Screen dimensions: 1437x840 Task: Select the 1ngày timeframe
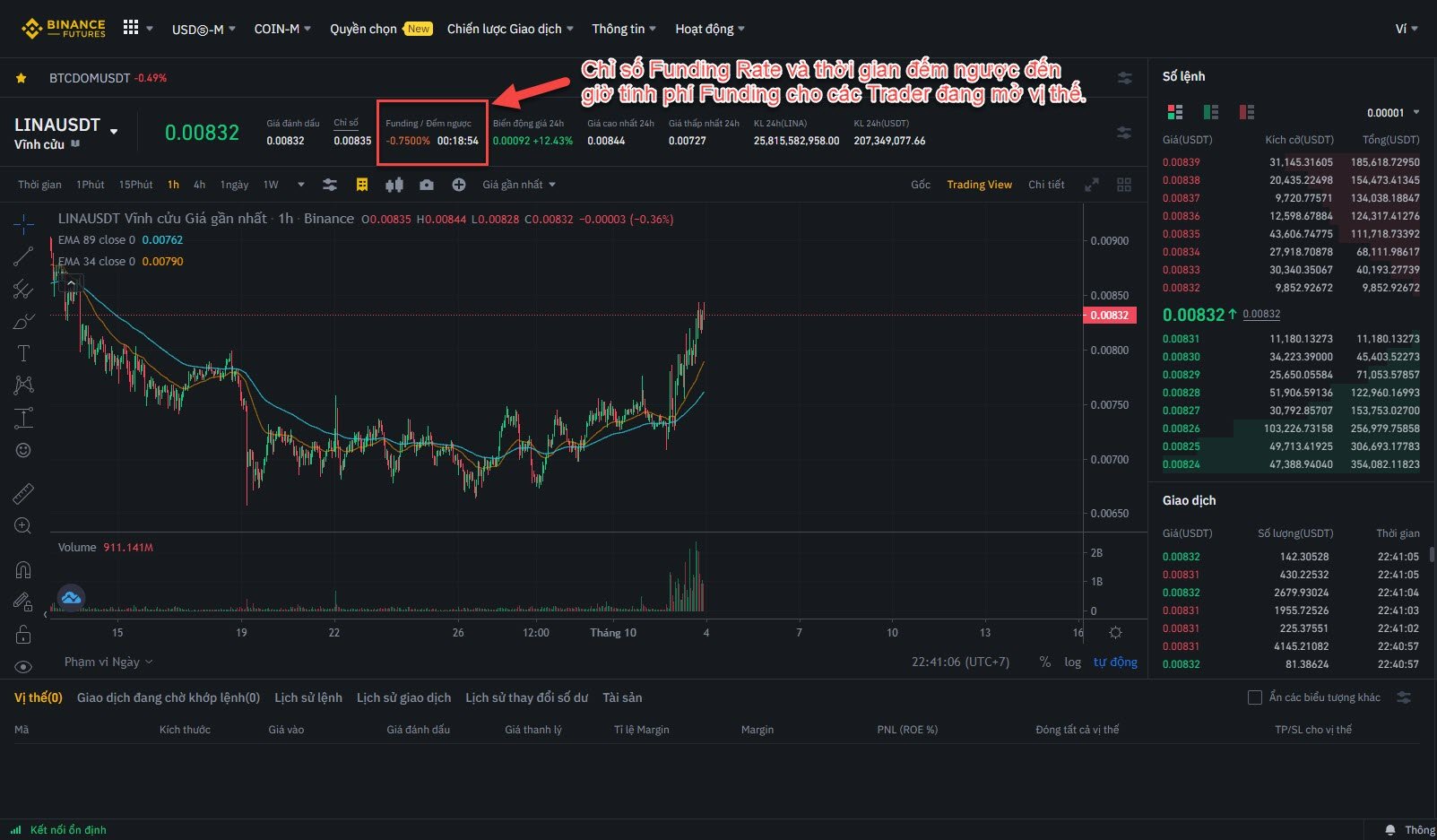235,185
